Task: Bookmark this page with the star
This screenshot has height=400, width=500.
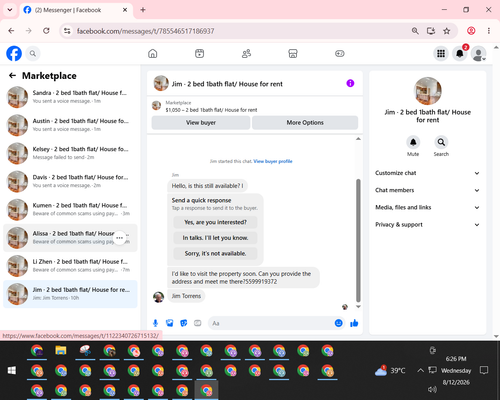Action: coord(447,31)
